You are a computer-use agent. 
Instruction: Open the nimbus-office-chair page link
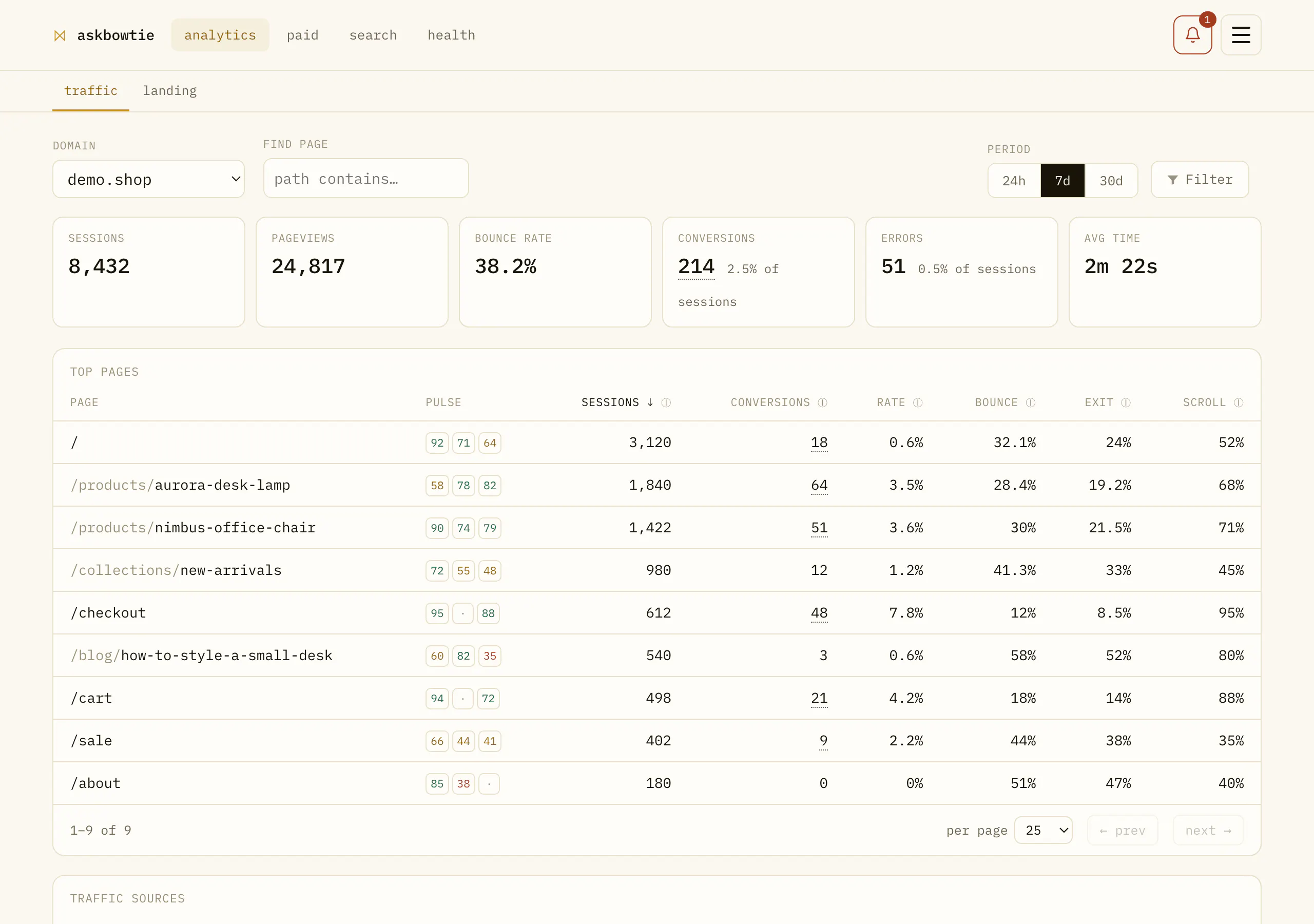click(193, 528)
